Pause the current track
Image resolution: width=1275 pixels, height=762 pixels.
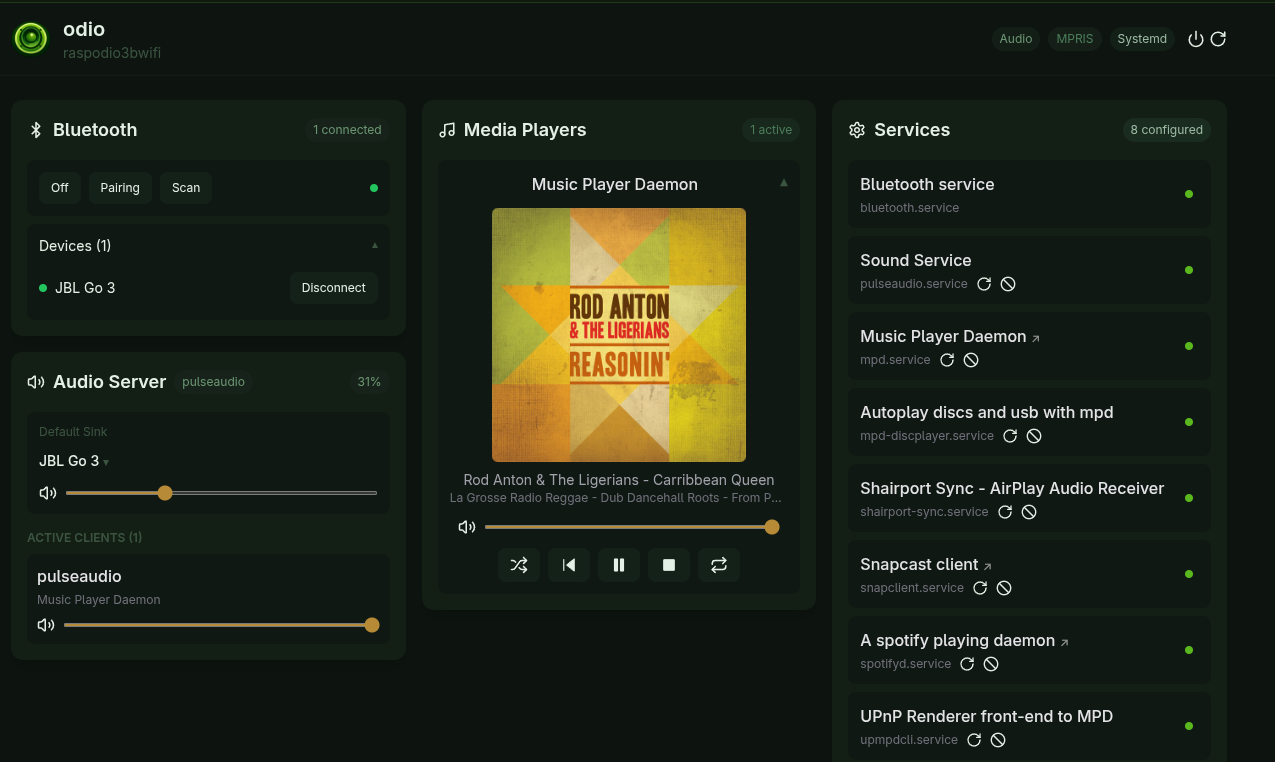619,565
